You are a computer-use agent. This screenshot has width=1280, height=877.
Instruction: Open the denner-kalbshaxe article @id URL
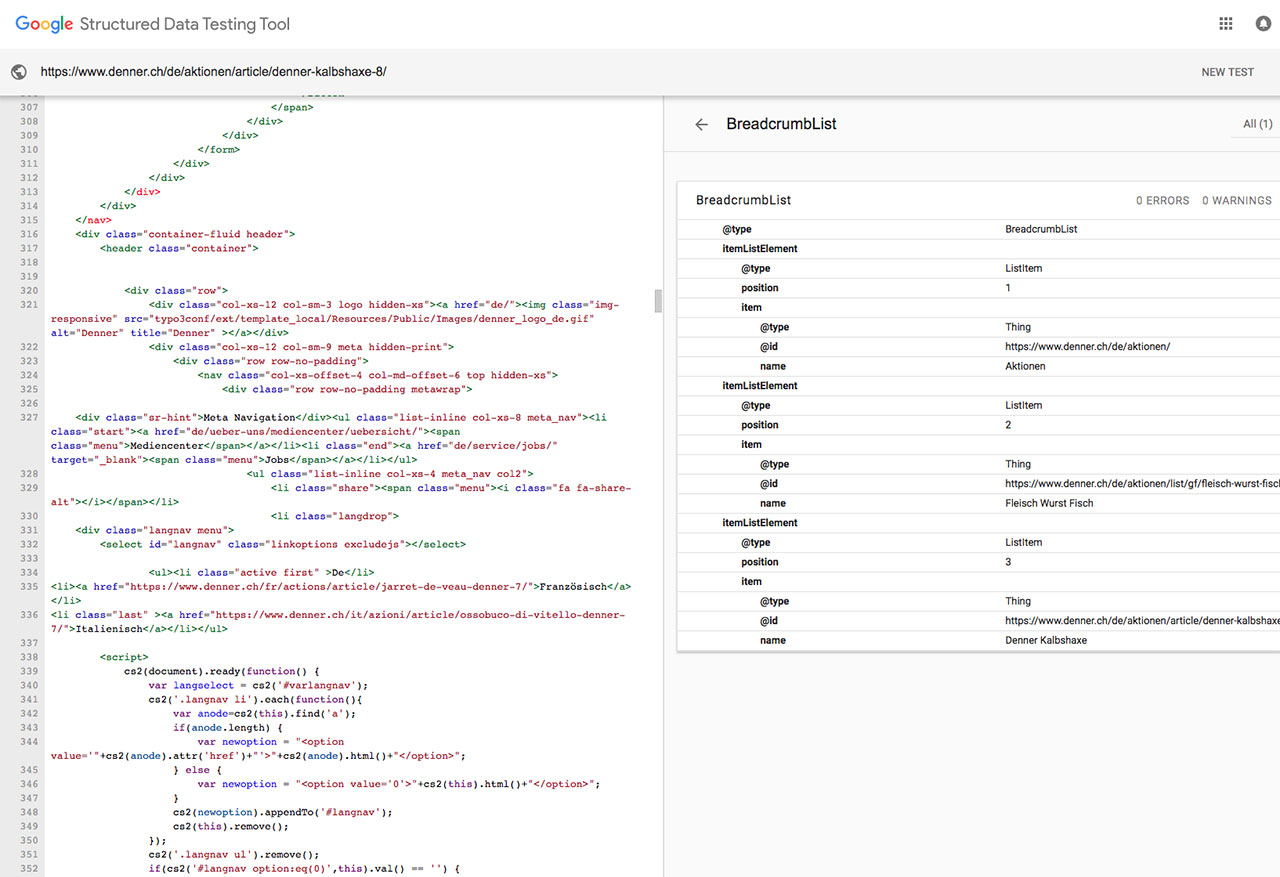point(1142,621)
